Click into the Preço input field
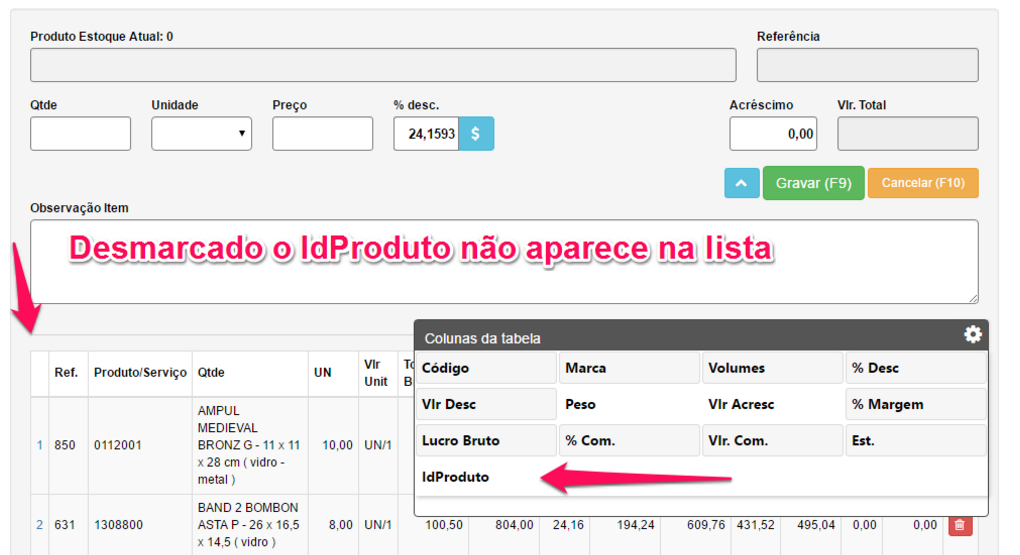 click(x=322, y=134)
